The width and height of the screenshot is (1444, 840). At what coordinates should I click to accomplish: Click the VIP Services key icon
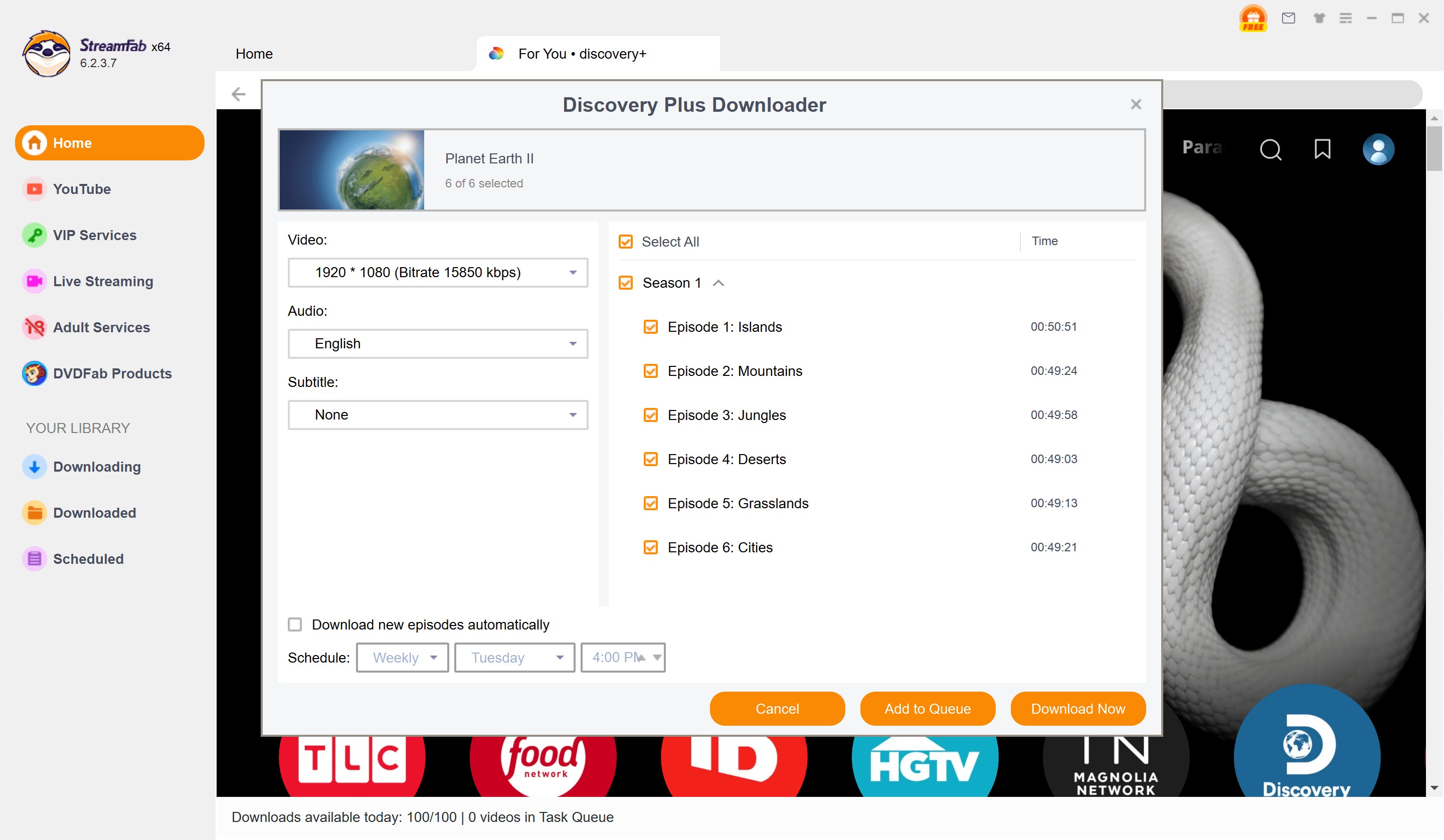click(x=35, y=235)
